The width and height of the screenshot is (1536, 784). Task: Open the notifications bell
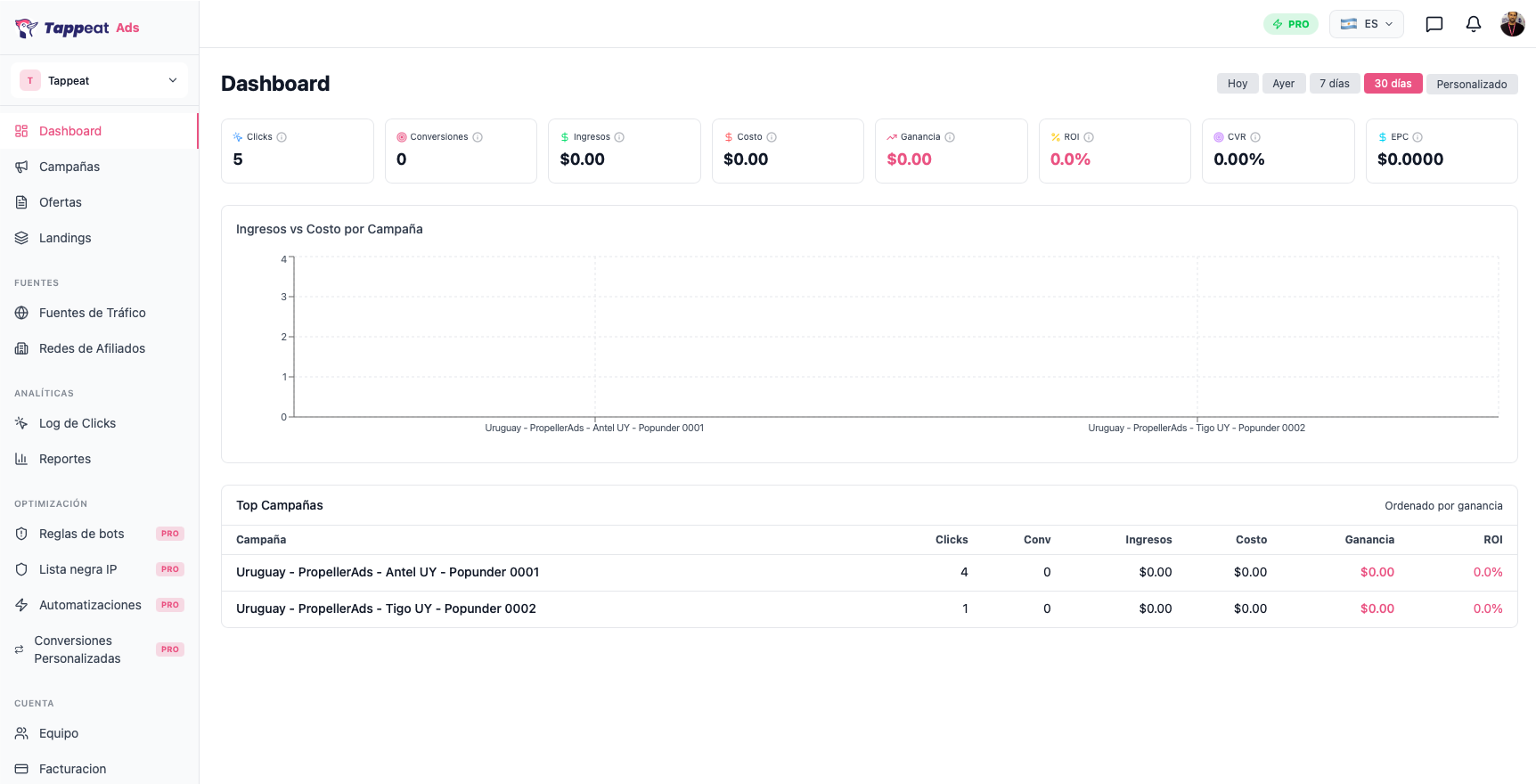[1474, 24]
